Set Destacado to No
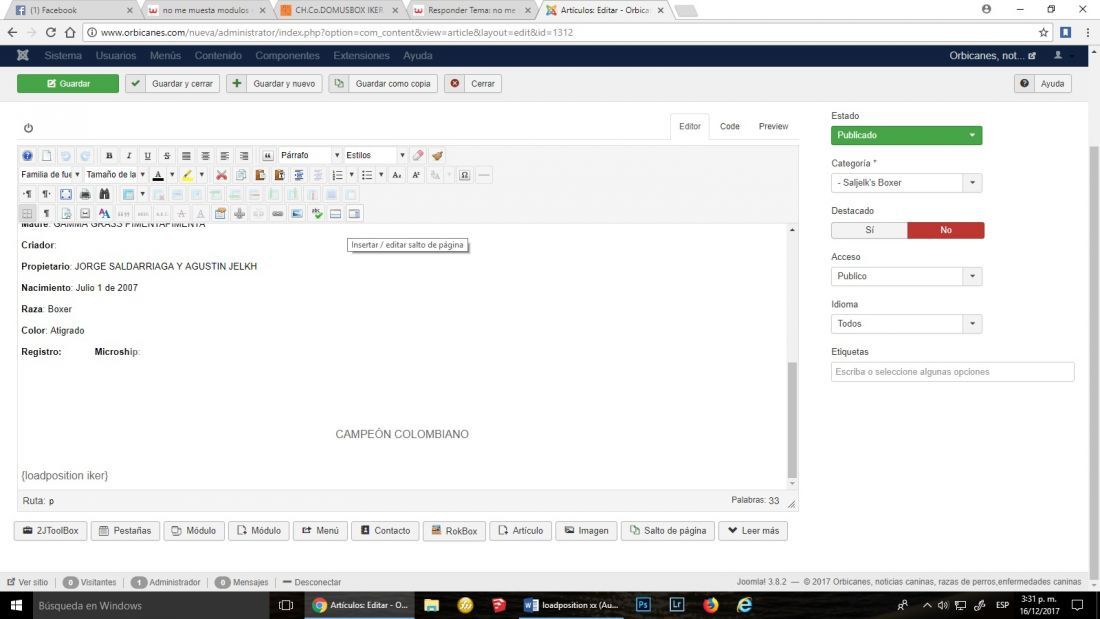 pos(946,230)
